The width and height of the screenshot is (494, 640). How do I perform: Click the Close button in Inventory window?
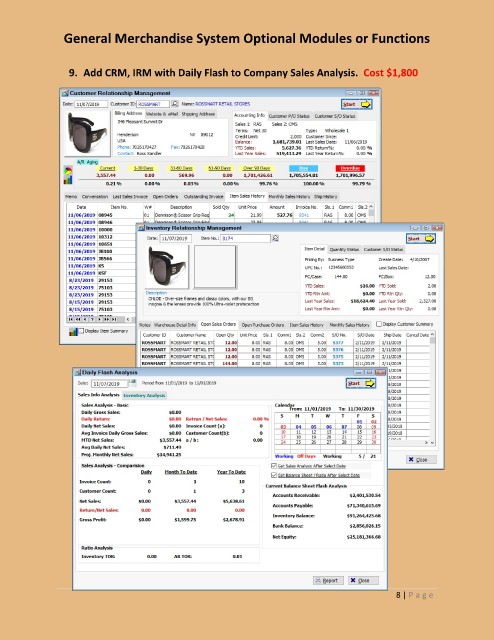[x=421, y=460]
